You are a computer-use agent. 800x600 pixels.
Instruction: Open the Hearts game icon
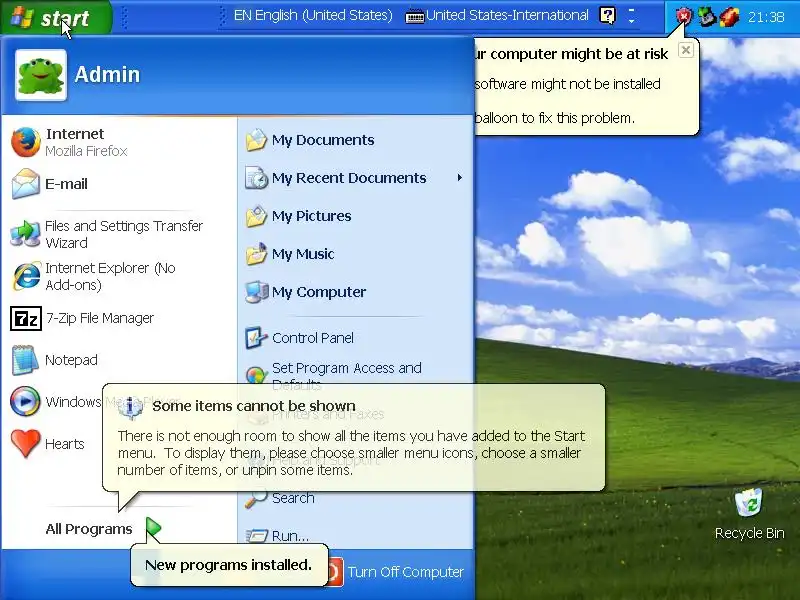pos(26,443)
